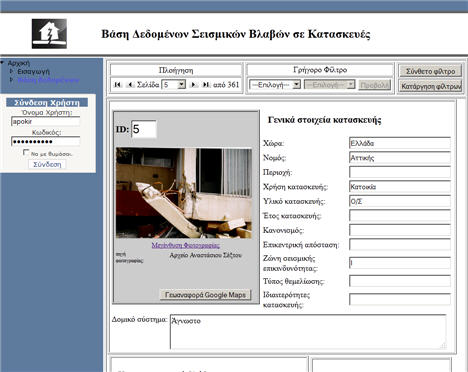Collapse the Αρχική tree node

2,62
